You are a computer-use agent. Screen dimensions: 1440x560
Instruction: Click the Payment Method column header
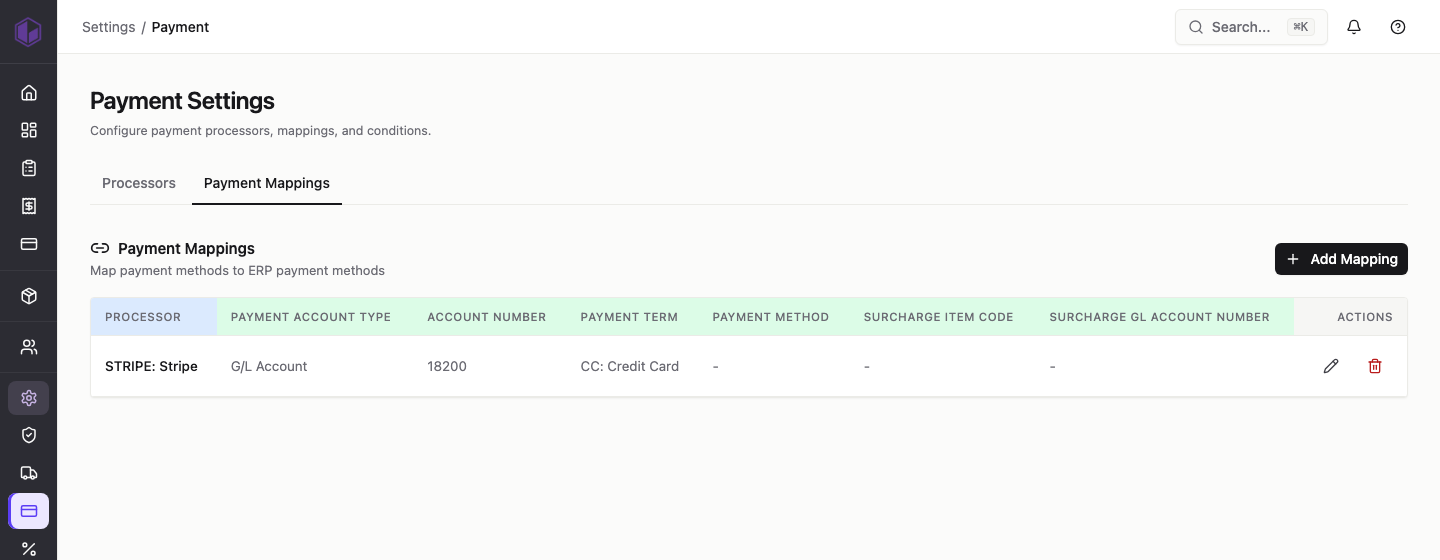click(771, 317)
